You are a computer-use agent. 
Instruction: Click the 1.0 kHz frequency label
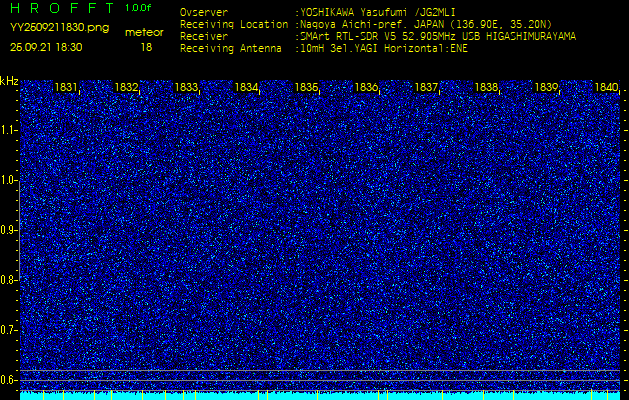(9, 180)
